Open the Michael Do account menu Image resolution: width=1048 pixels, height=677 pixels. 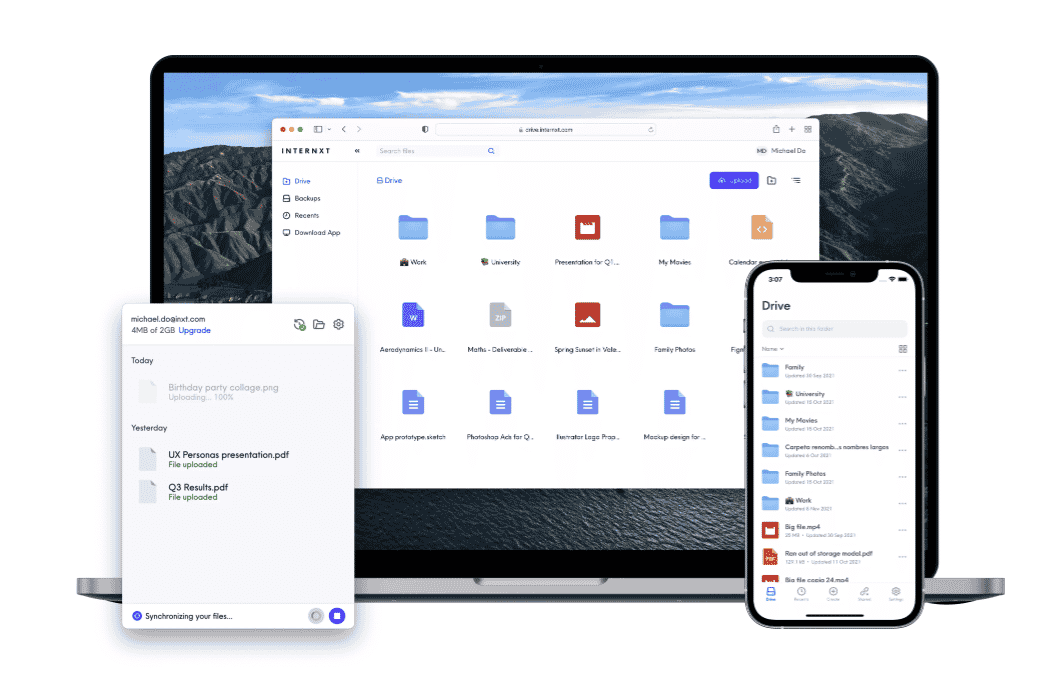(x=781, y=150)
